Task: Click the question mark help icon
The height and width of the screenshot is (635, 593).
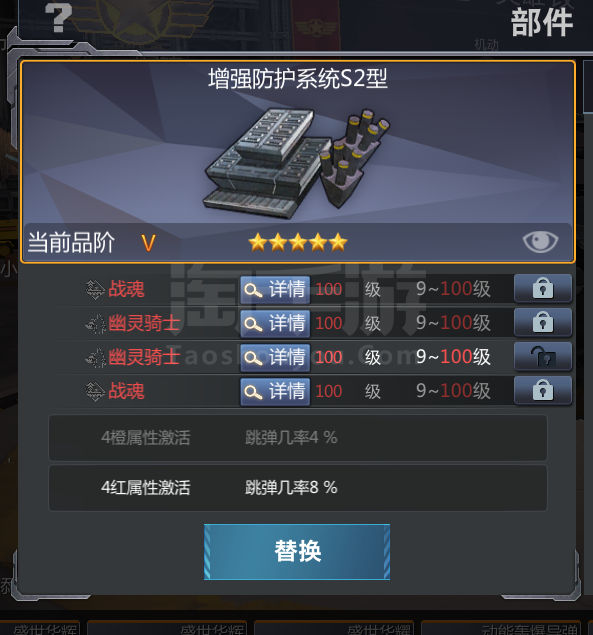Action: click(58, 18)
